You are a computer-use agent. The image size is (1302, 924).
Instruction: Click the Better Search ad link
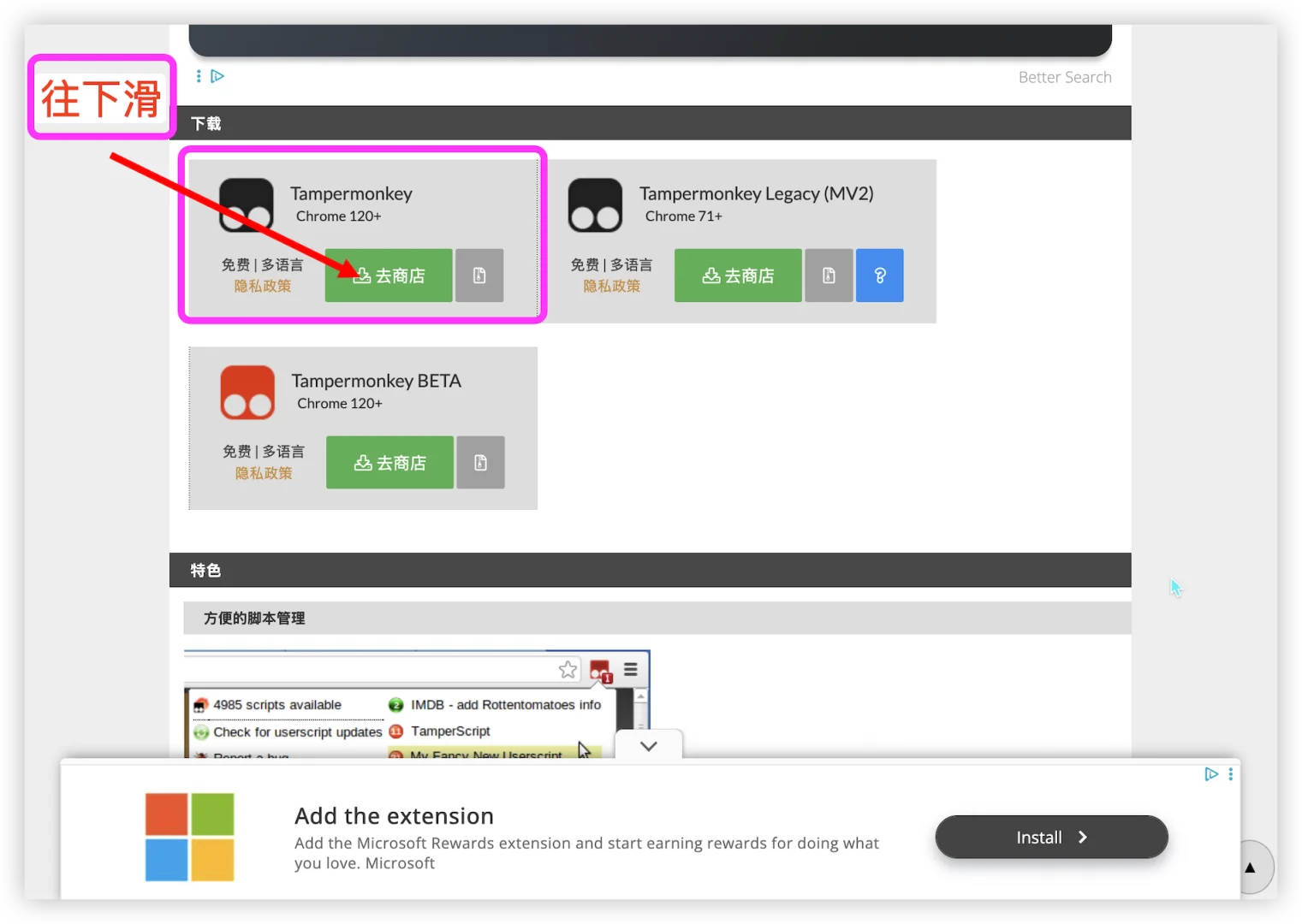[1065, 77]
